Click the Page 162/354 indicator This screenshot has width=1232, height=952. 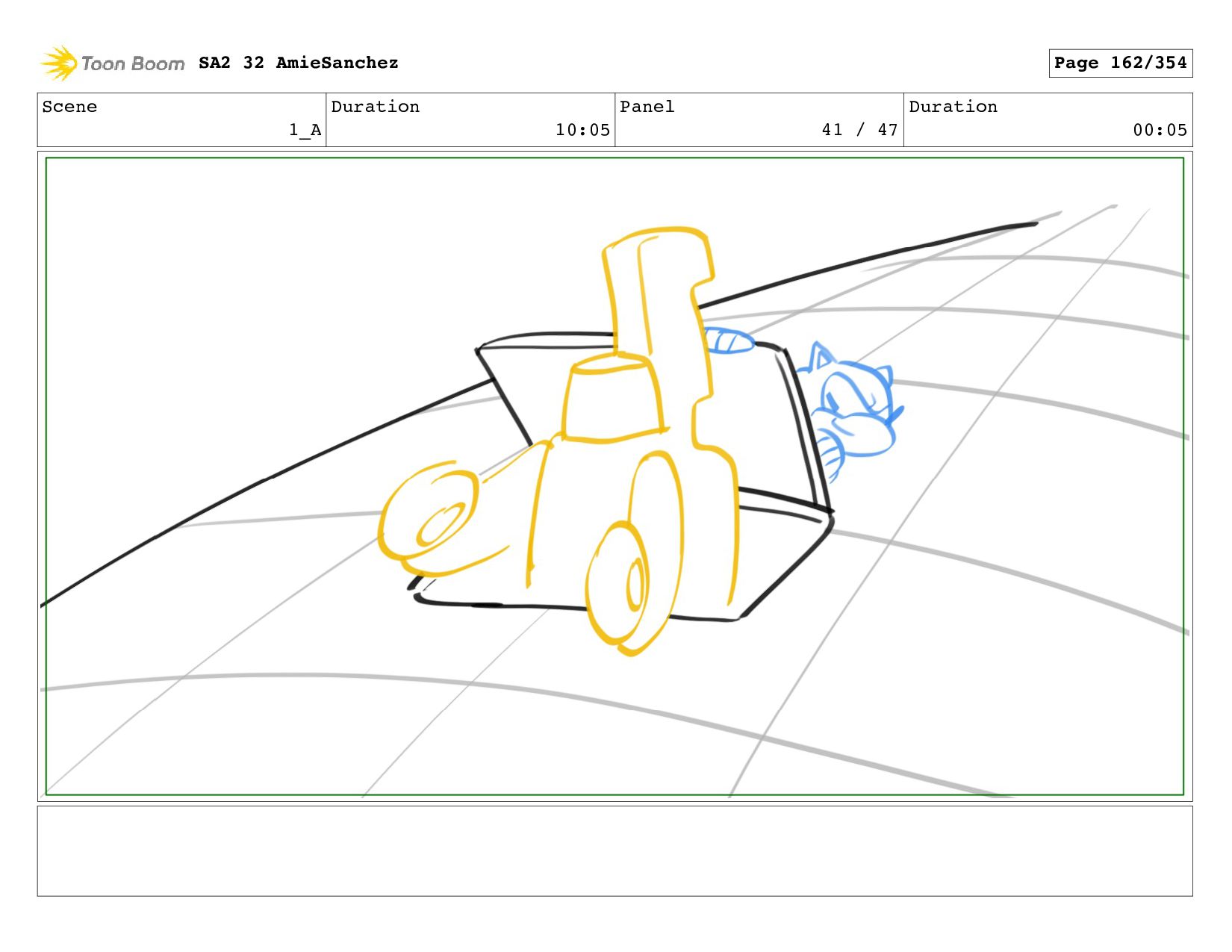tap(1120, 63)
